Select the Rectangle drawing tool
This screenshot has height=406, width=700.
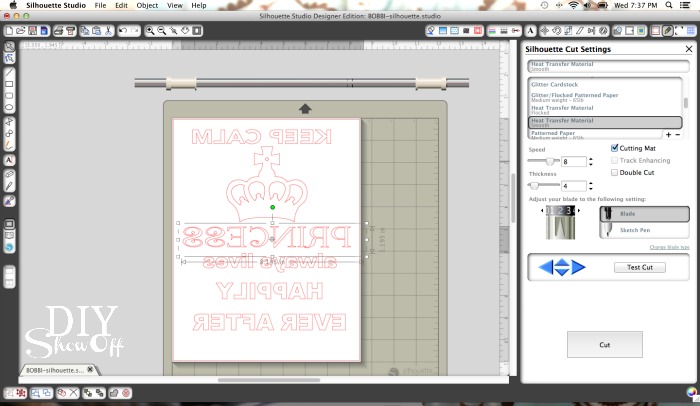[x=9, y=84]
